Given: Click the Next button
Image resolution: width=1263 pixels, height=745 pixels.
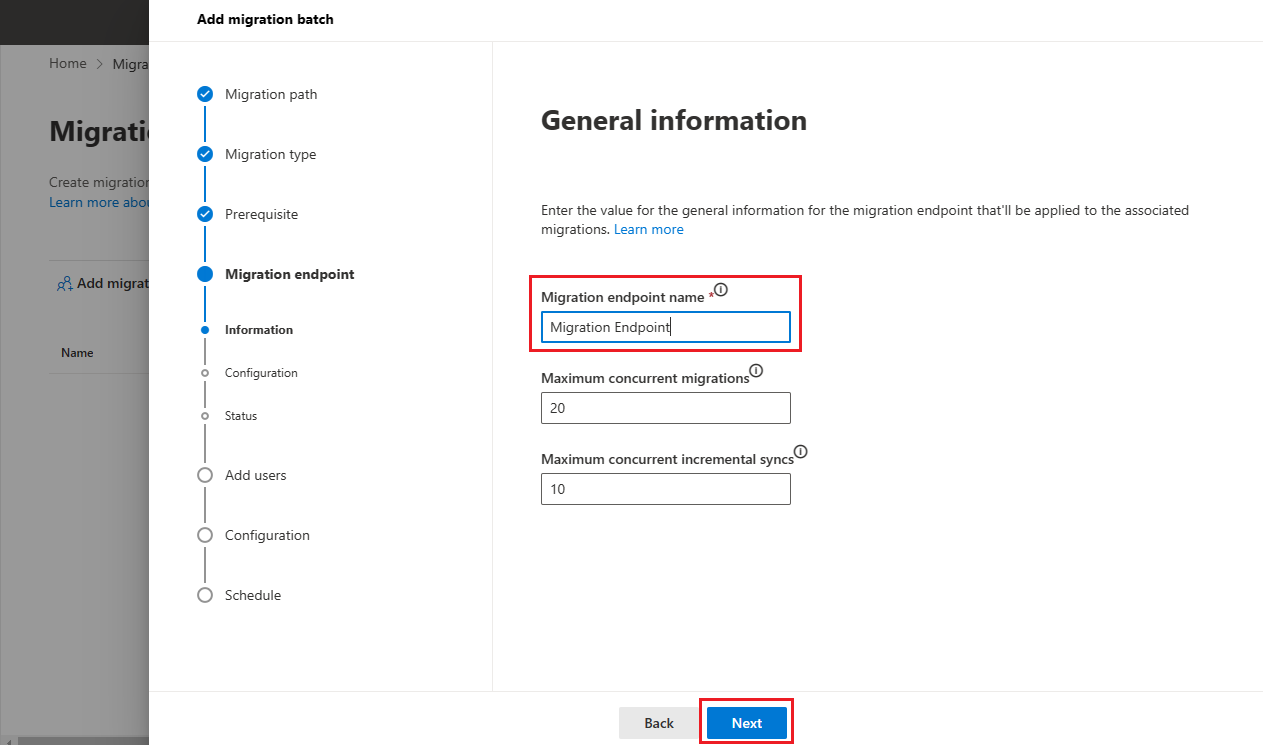Looking at the screenshot, I should [x=747, y=723].
